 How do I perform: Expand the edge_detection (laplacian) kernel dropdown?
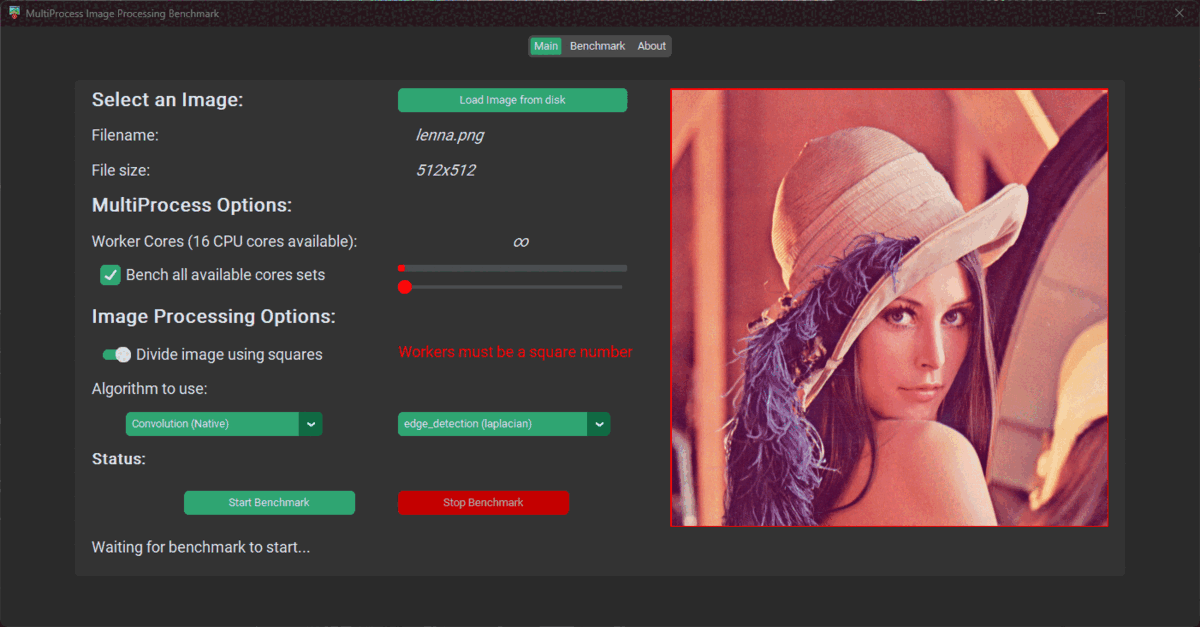tap(504, 424)
